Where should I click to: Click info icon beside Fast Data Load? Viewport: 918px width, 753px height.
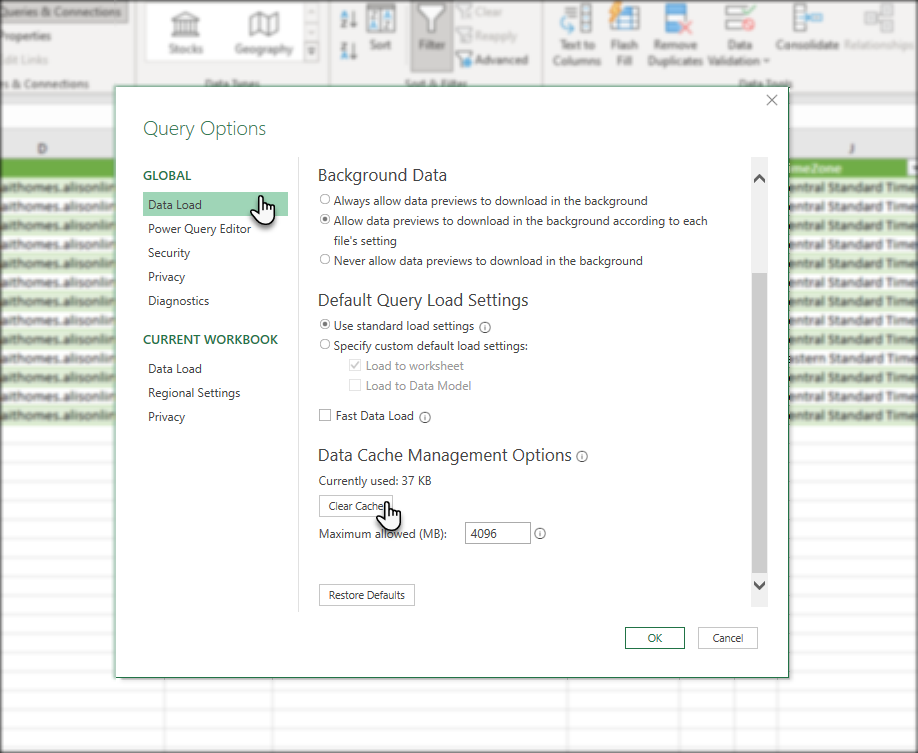pos(425,417)
